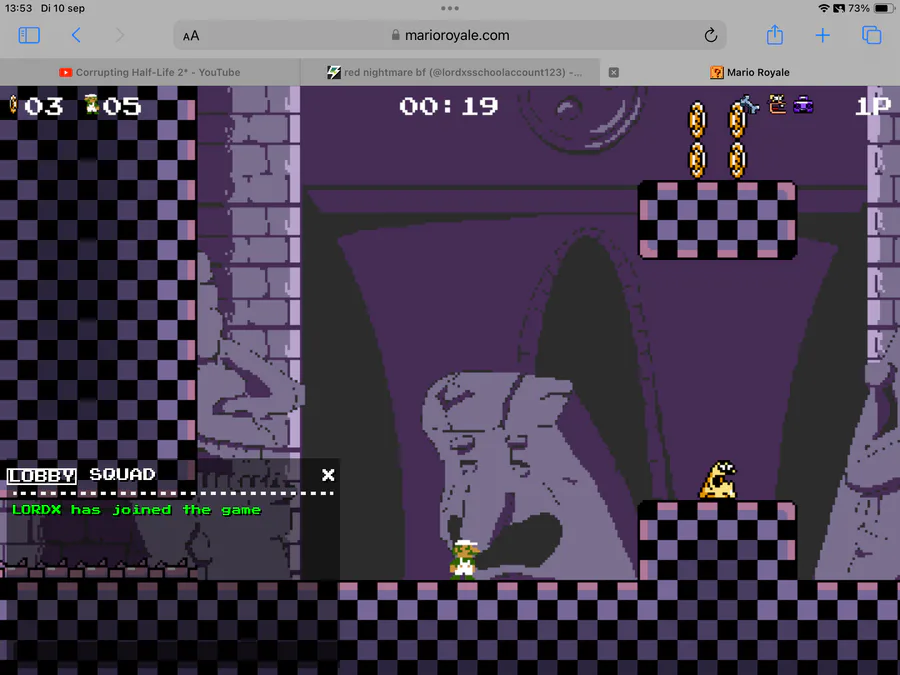Switch to the Corrupting Half-Life 2 YouTube tab
This screenshot has height=675, width=900.
150,72
